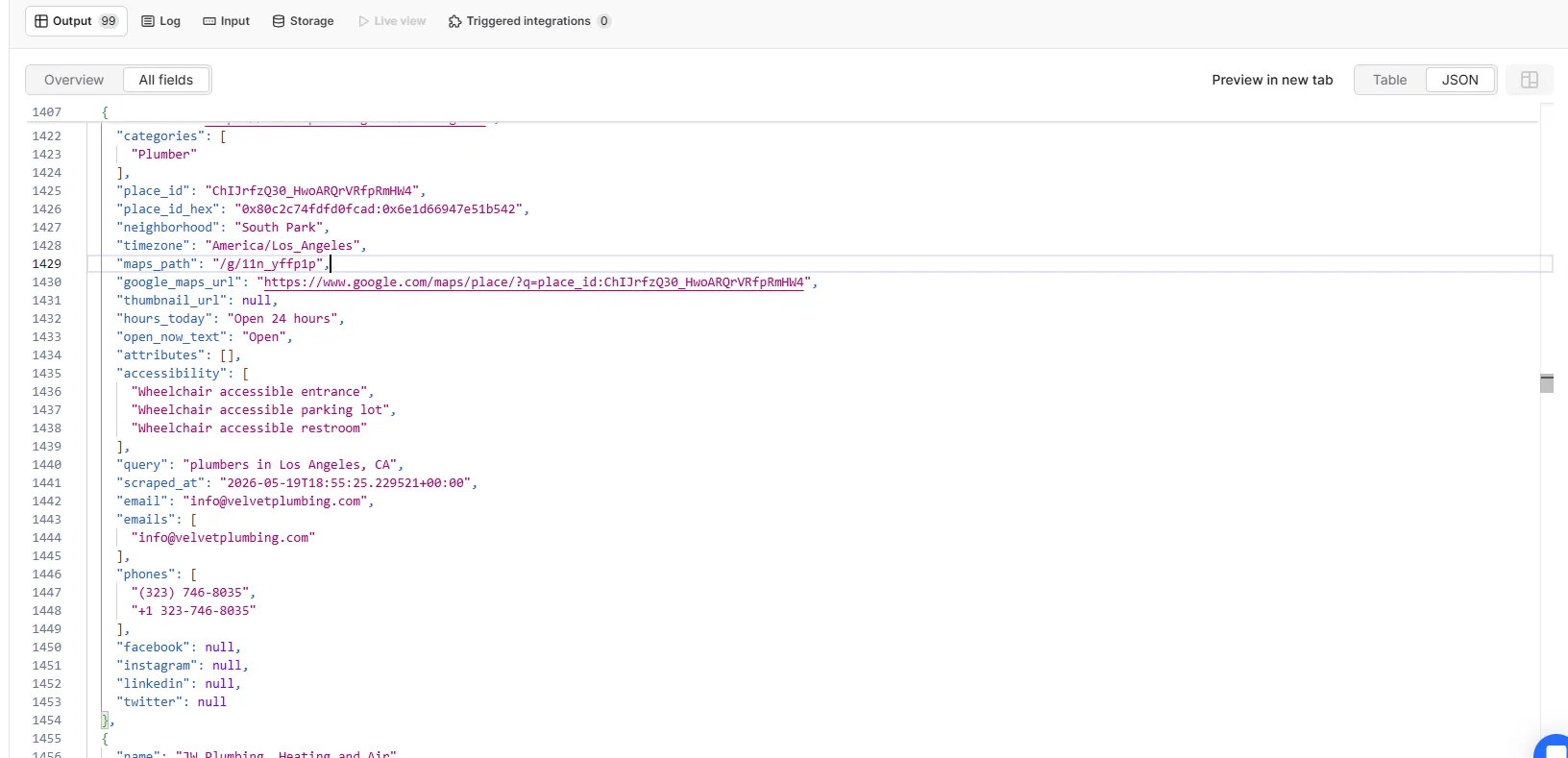The width and height of the screenshot is (1568, 758).
Task: Click the phone "+1 323-746-8035"
Action: coord(194,611)
